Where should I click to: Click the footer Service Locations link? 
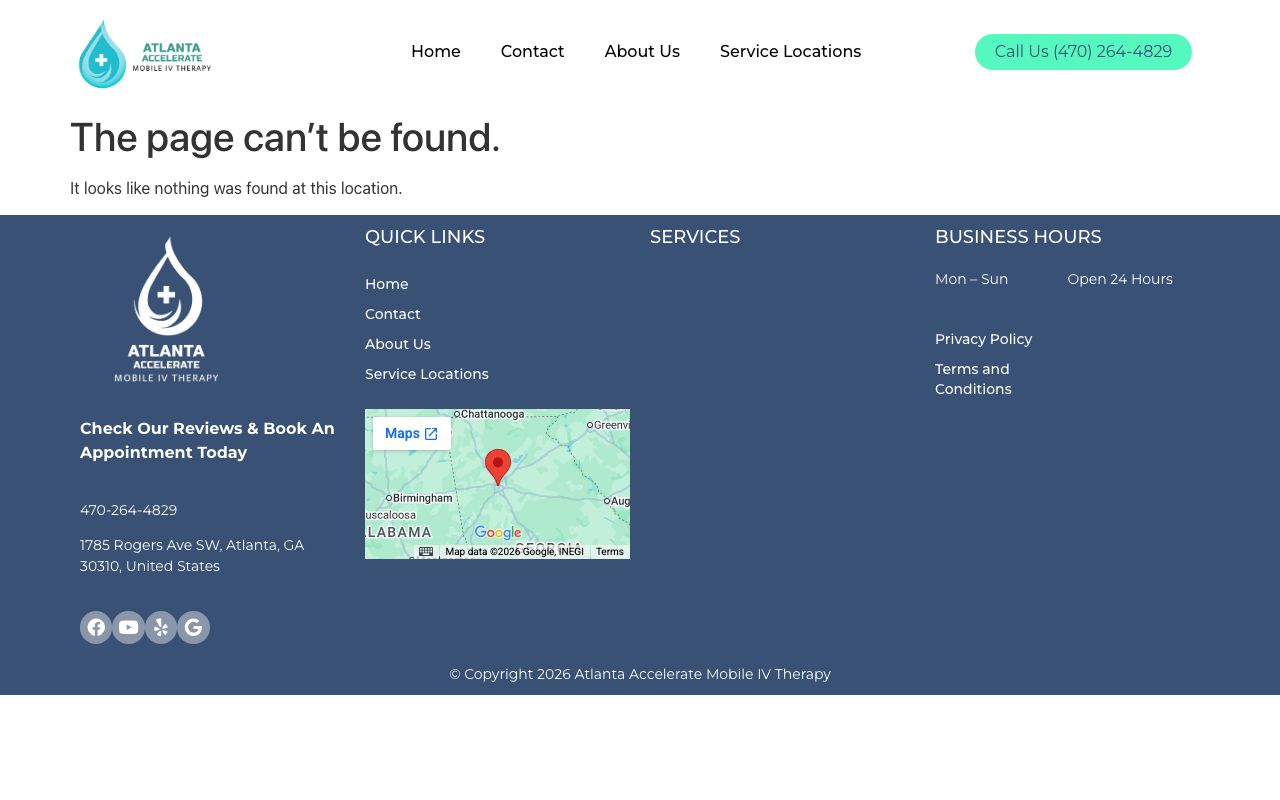[427, 374]
